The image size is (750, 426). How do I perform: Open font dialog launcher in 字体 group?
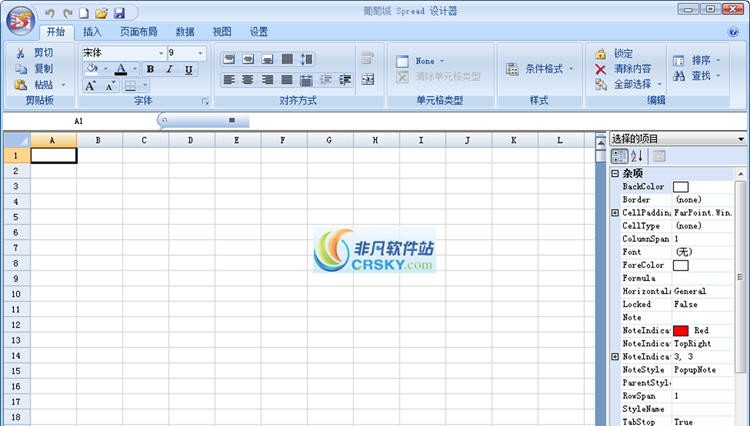(205, 101)
